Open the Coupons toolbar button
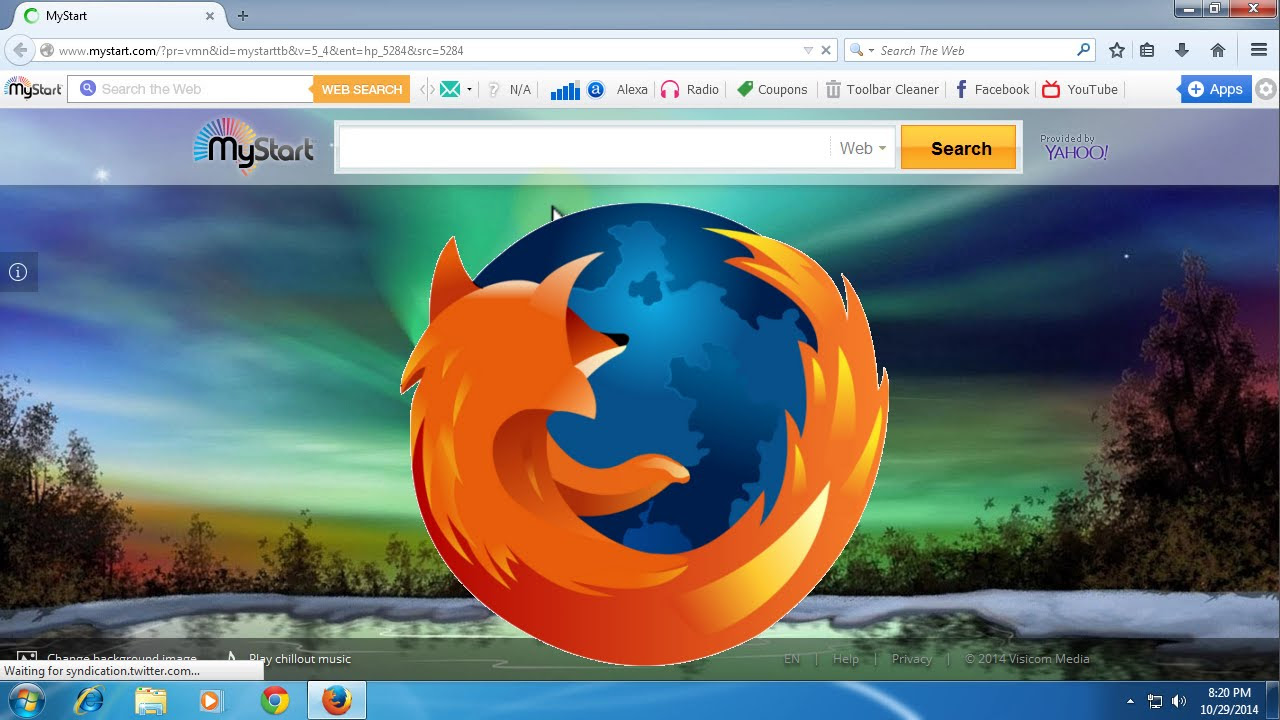The height and width of the screenshot is (720, 1280). (772, 89)
